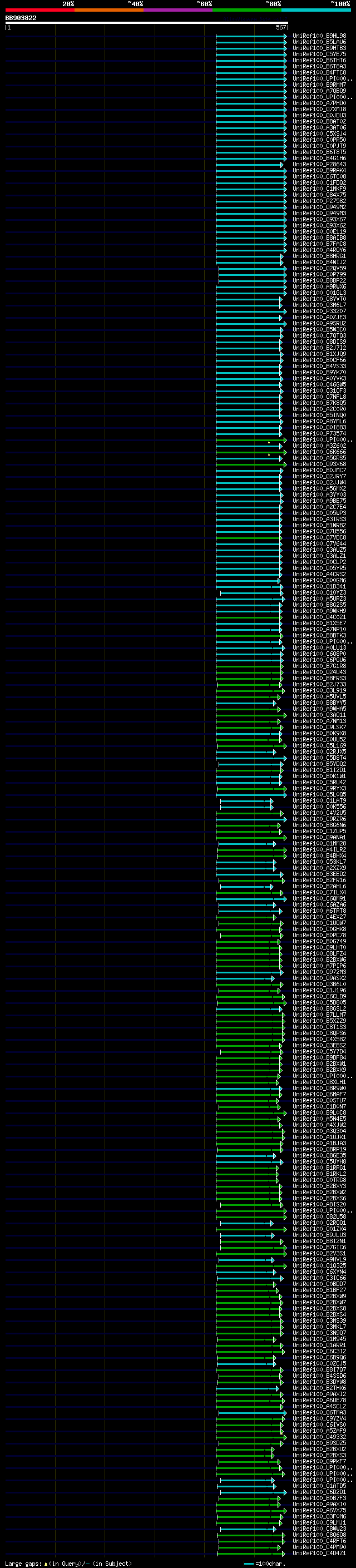Click the query end position 567
356x1568 pixels.
coord(280,27)
